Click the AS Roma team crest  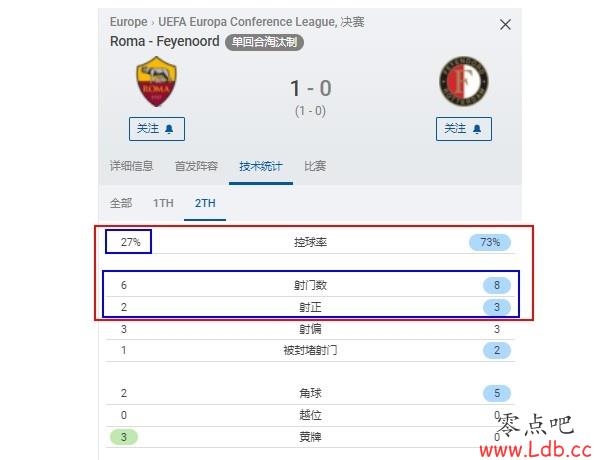156,82
